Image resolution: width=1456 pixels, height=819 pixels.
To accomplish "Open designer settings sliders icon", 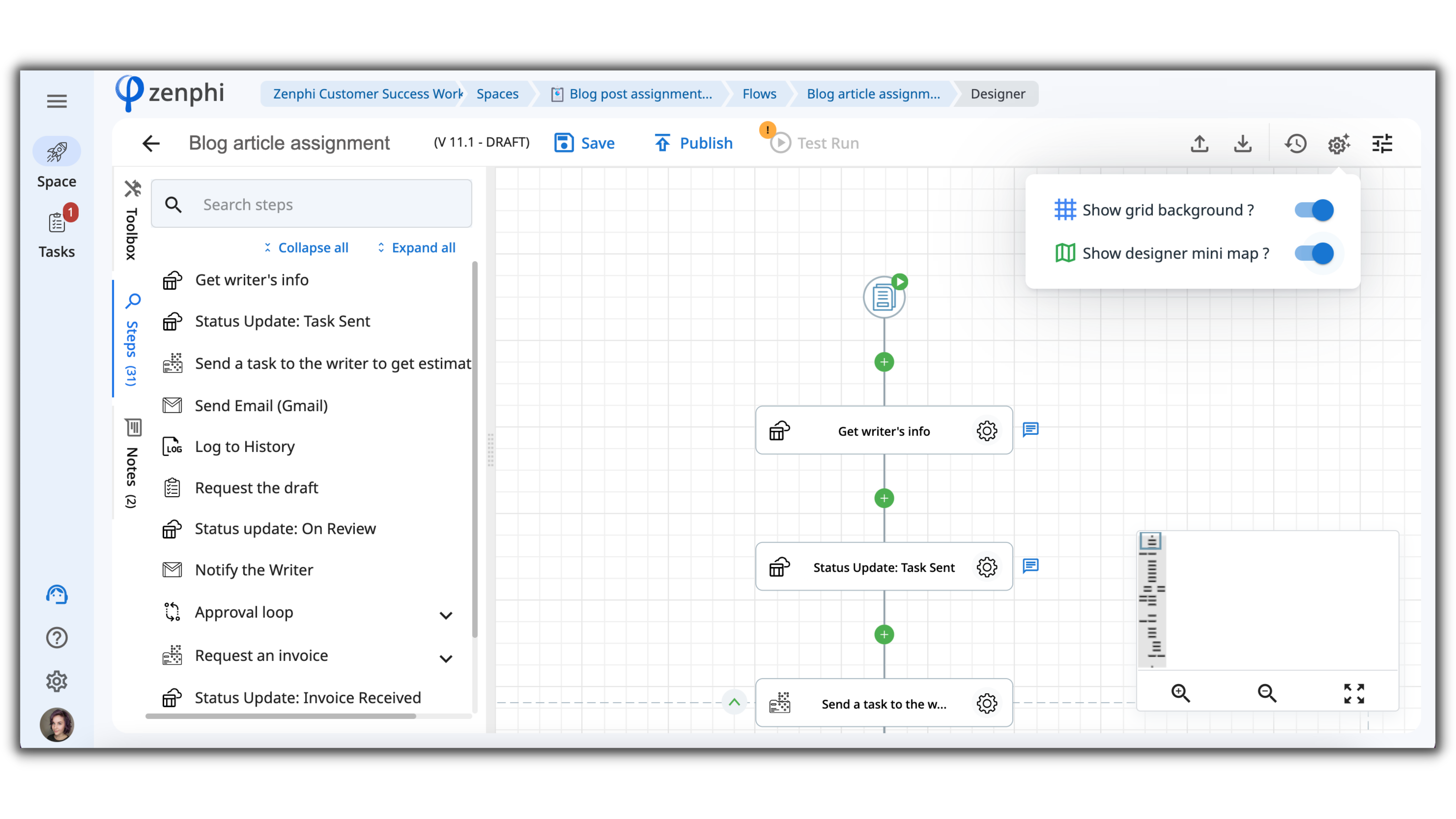I will (x=1382, y=144).
